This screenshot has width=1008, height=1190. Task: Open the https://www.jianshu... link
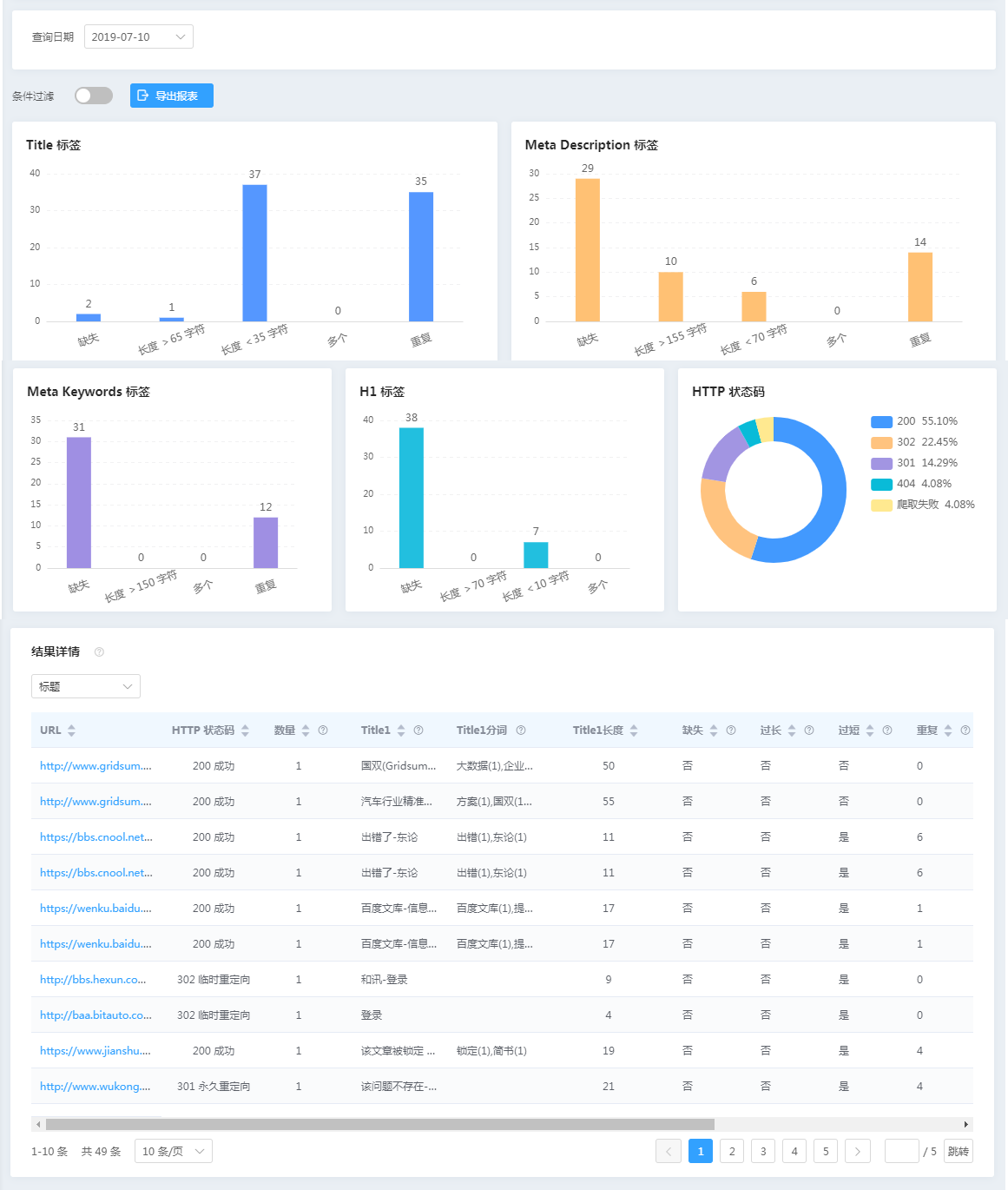(x=96, y=1051)
